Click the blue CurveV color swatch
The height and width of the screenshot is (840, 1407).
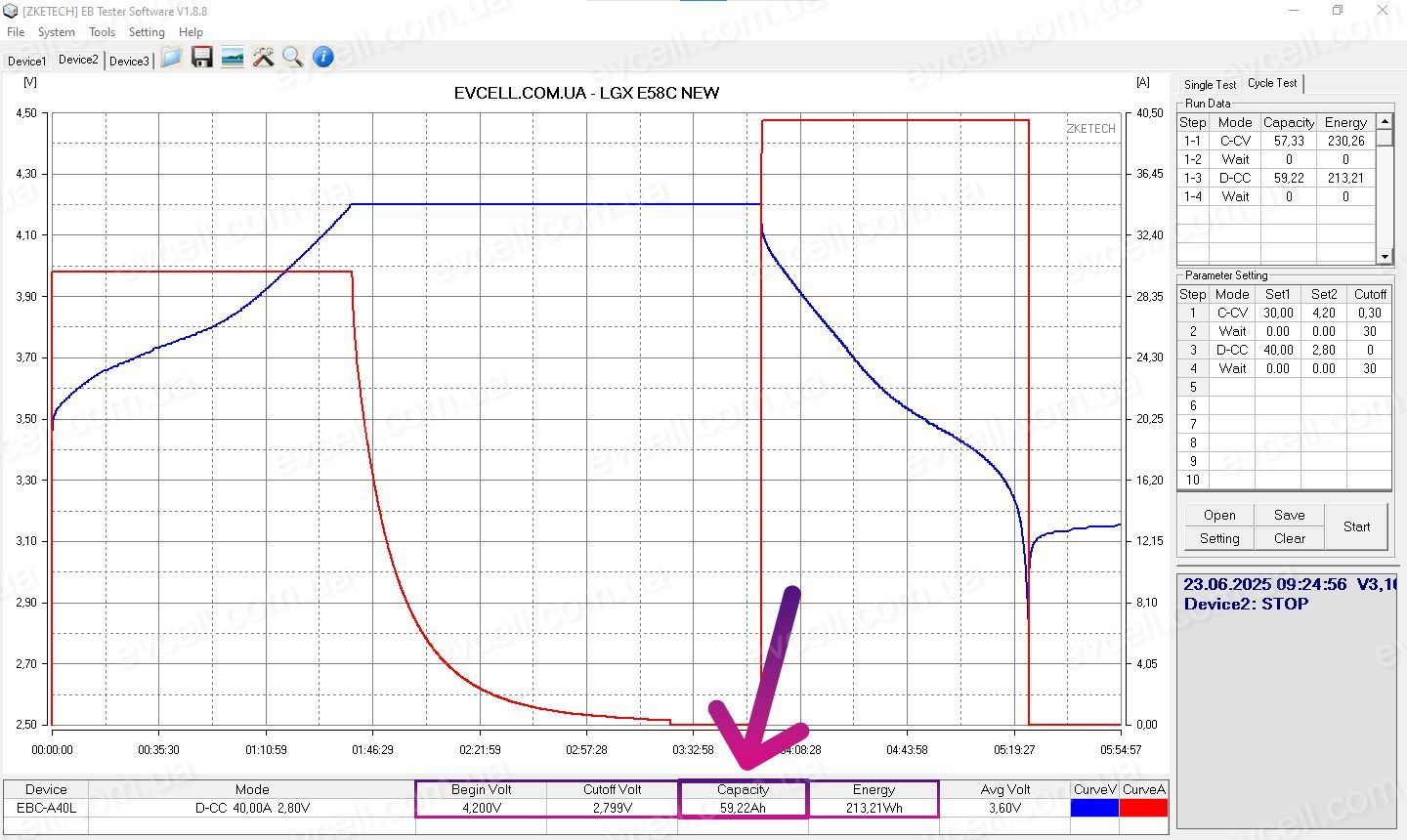coord(1094,808)
